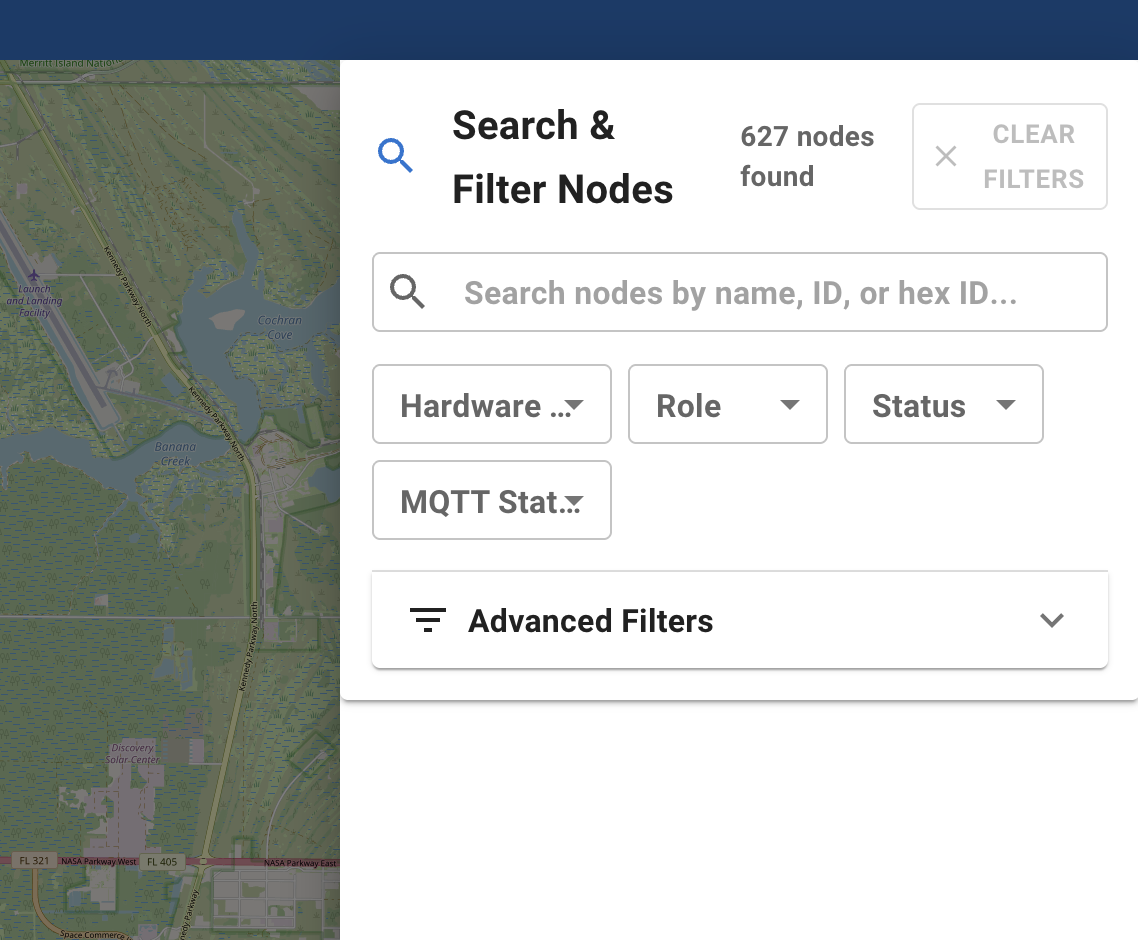Click the funnel icon next to Advanced Filters
The image size is (1138, 940).
(428, 620)
